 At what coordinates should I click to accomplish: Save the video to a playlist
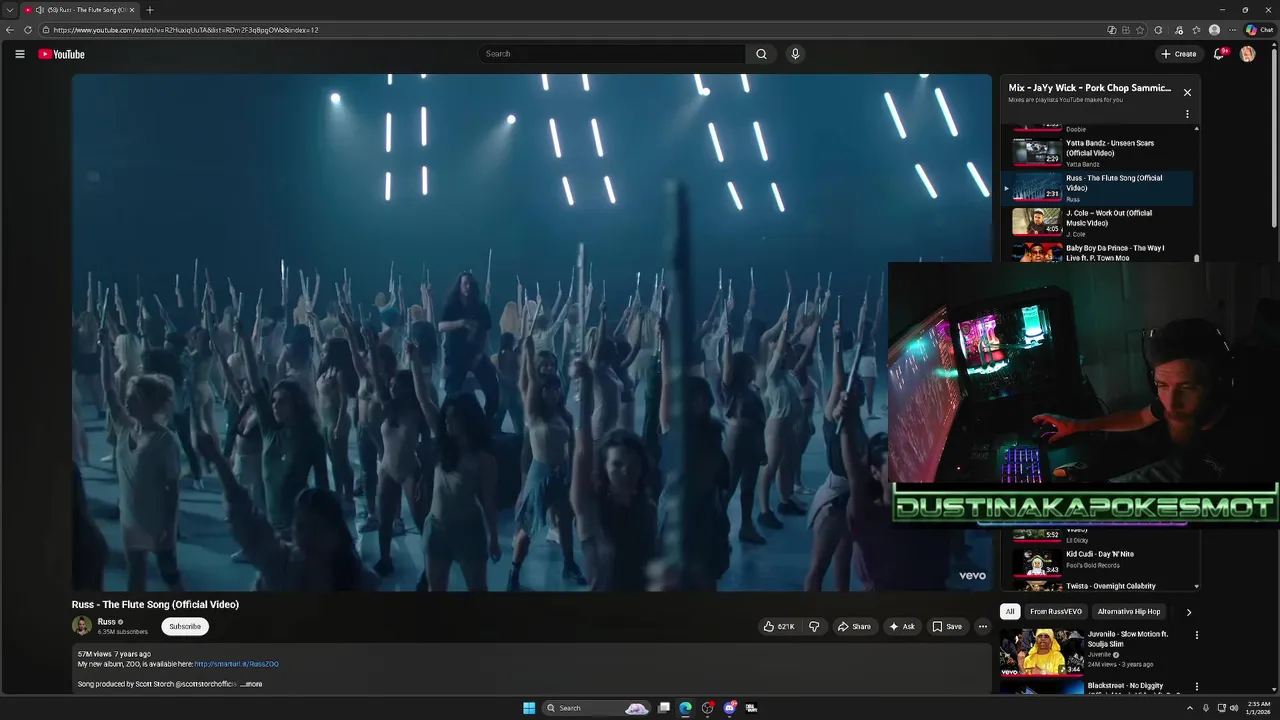[947, 626]
